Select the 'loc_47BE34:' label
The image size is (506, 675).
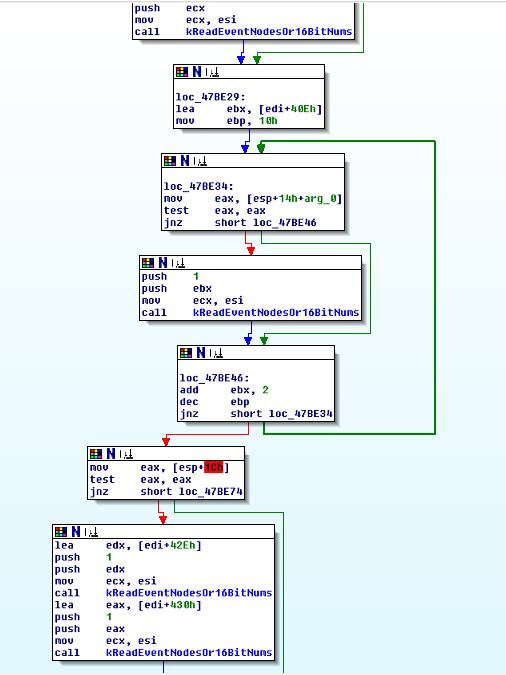(x=199, y=186)
